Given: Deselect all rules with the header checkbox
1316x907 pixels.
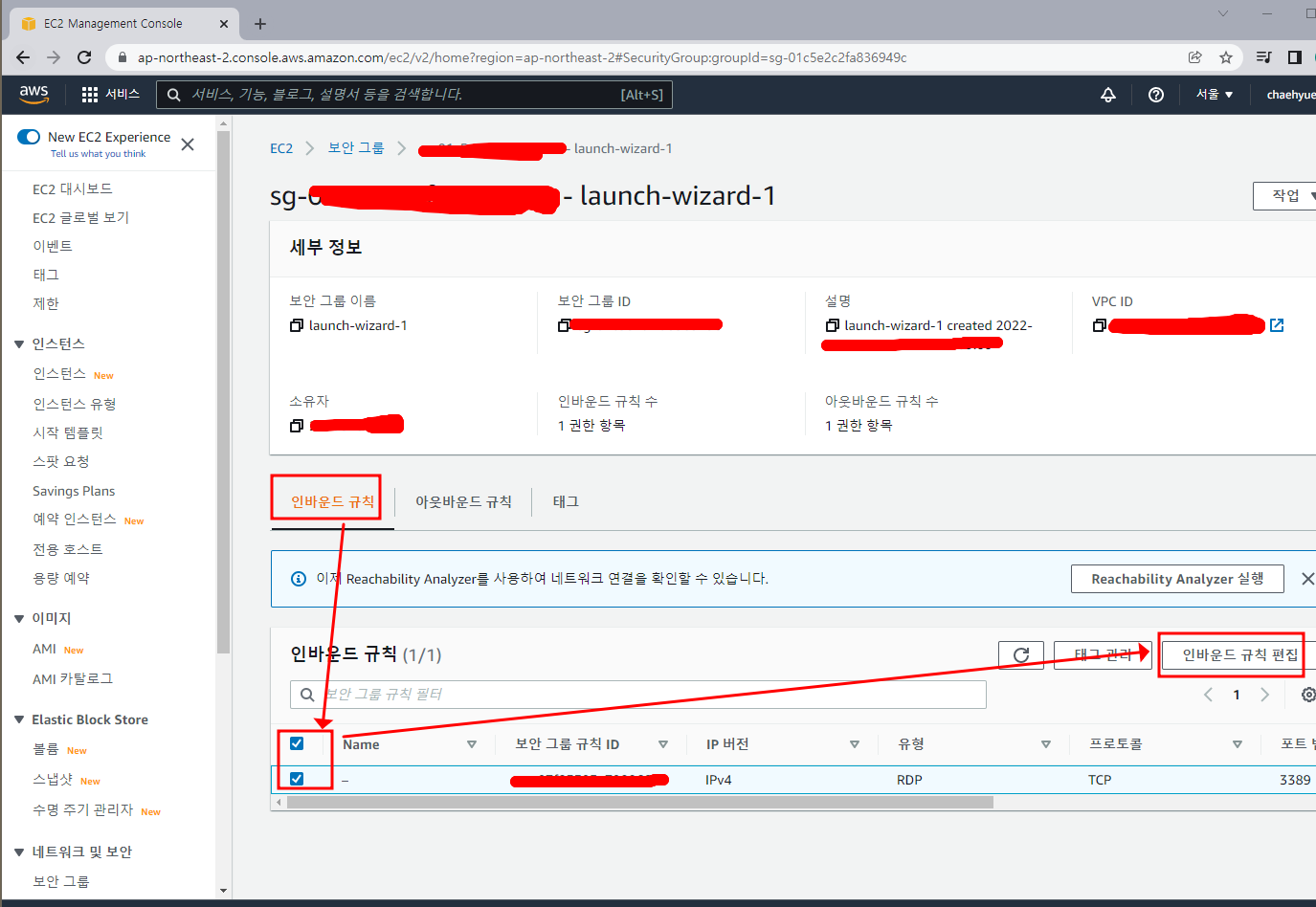Looking at the screenshot, I should (x=298, y=743).
